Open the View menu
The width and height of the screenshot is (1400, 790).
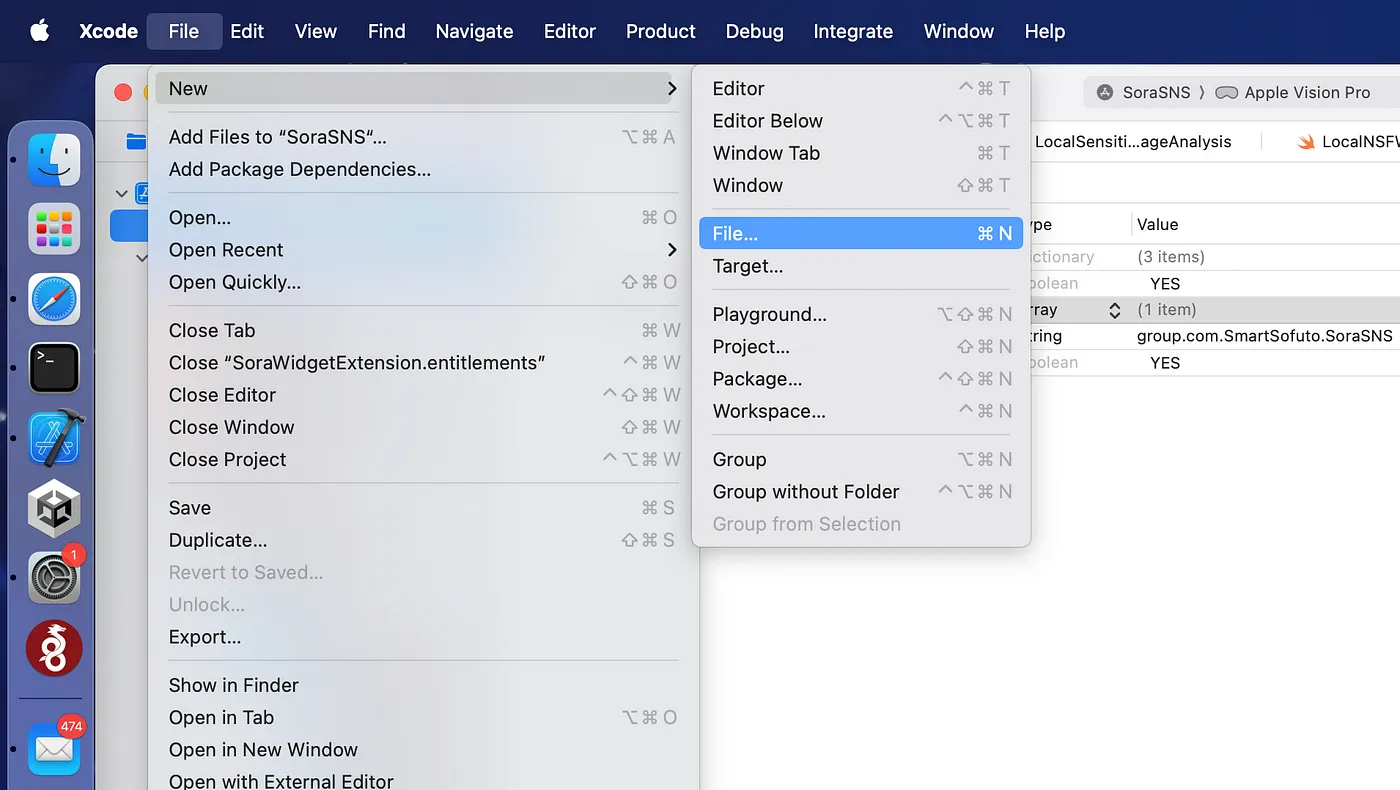click(316, 31)
